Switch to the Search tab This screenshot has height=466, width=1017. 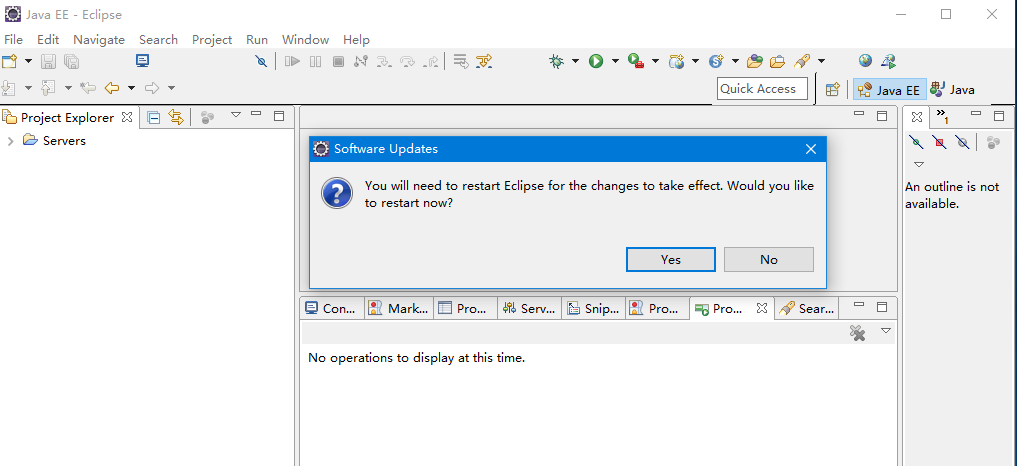pos(807,309)
